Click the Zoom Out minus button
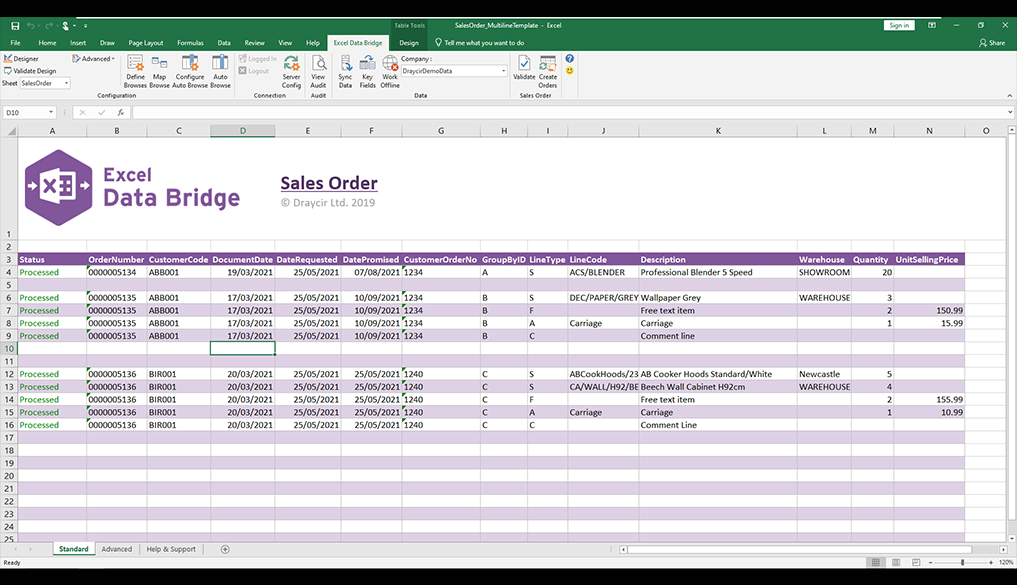Screen dimensions: 1017x585 click(930, 562)
